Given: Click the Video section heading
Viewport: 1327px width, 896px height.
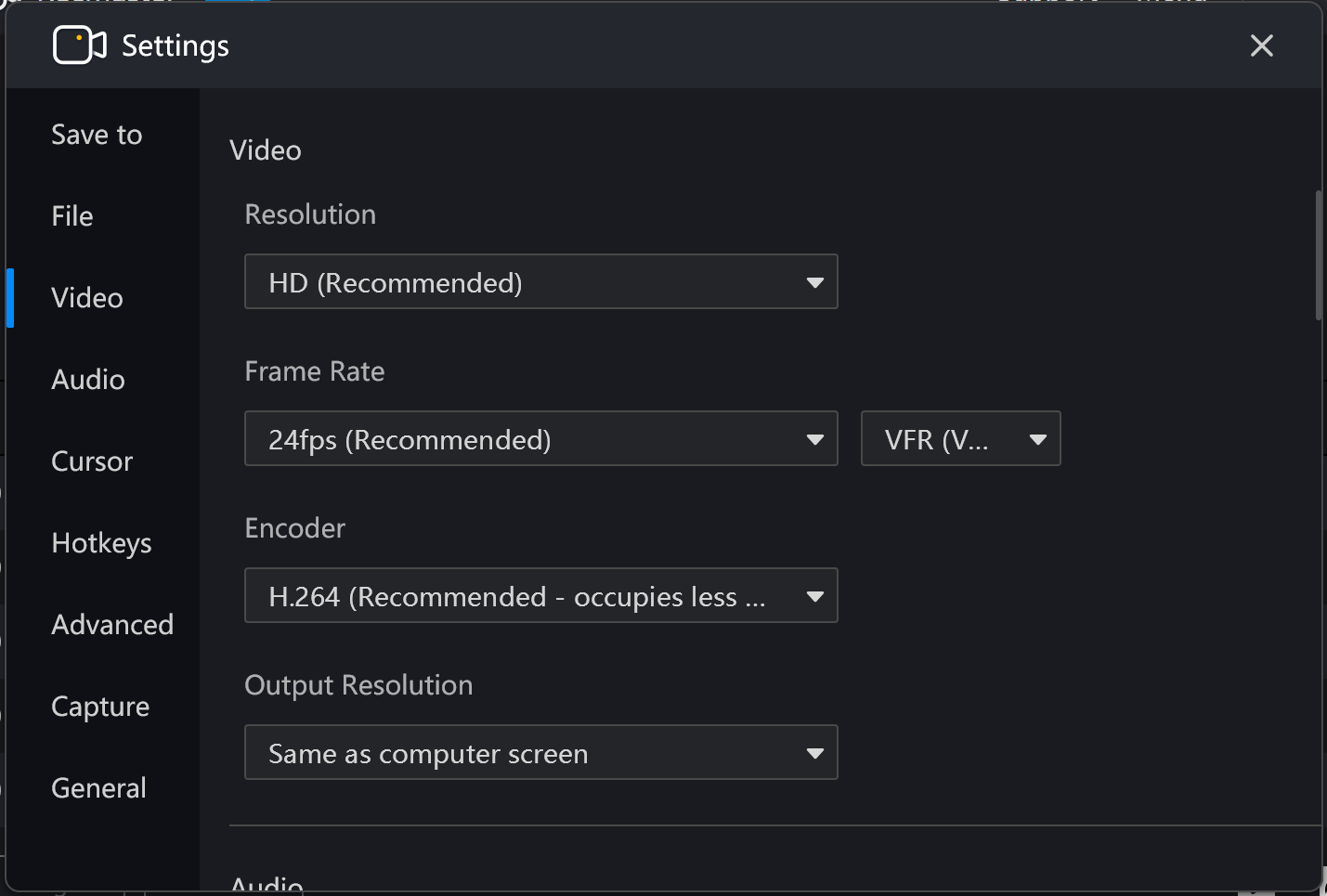Looking at the screenshot, I should [x=266, y=150].
